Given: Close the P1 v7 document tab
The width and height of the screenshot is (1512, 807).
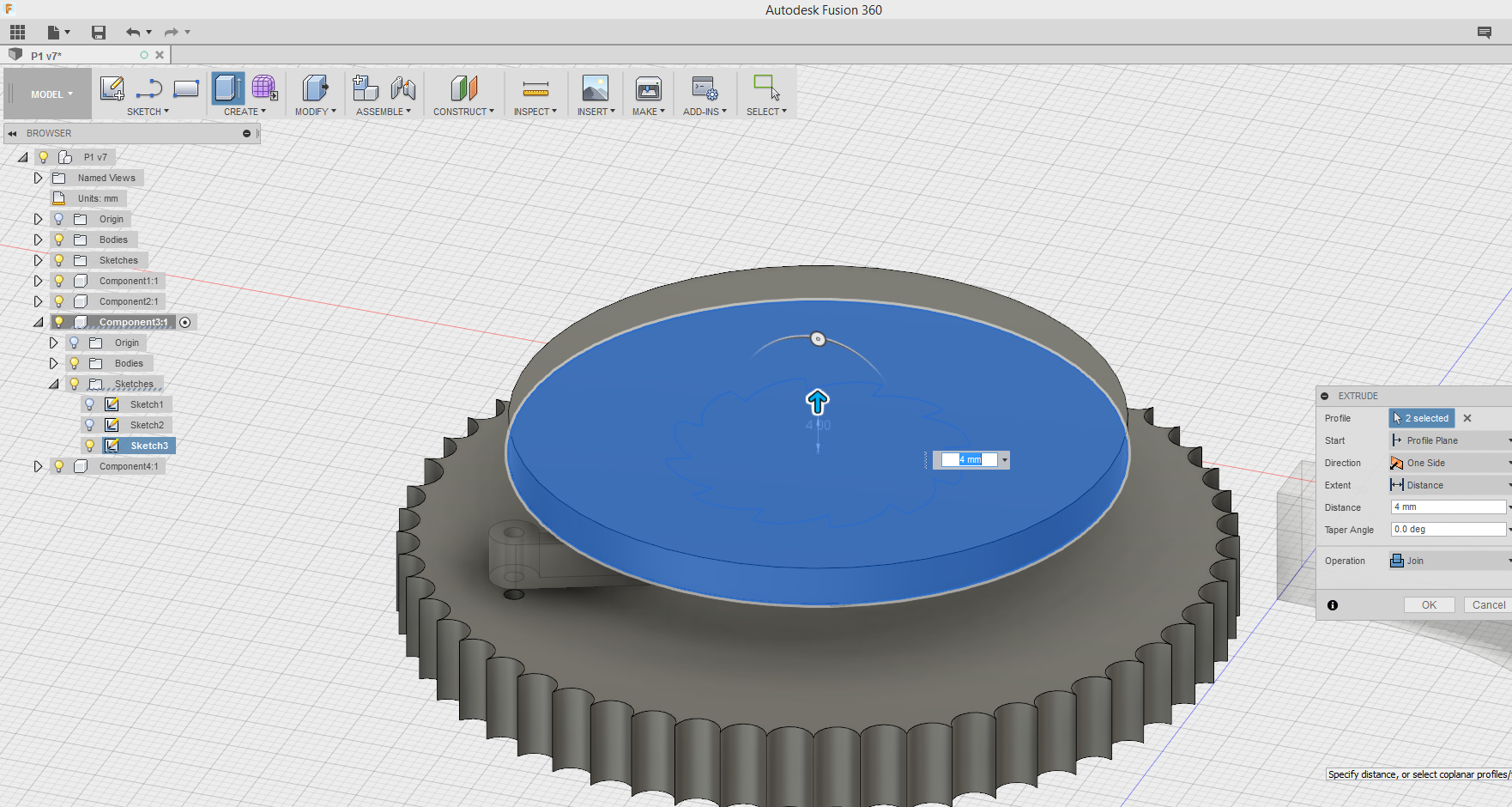Looking at the screenshot, I should pos(160,55).
